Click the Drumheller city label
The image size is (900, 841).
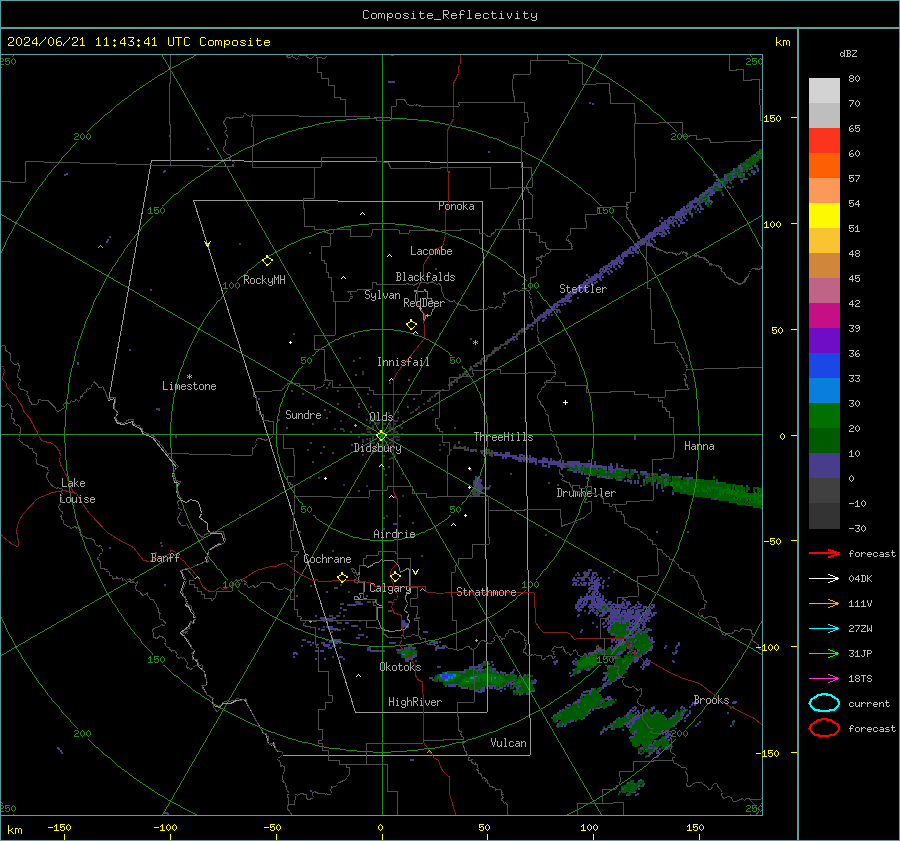pyautogui.click(x=586, y=493)
